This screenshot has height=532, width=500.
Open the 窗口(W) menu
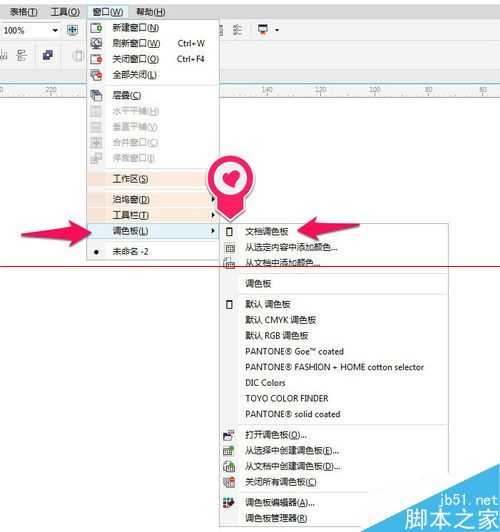[108, 12]
